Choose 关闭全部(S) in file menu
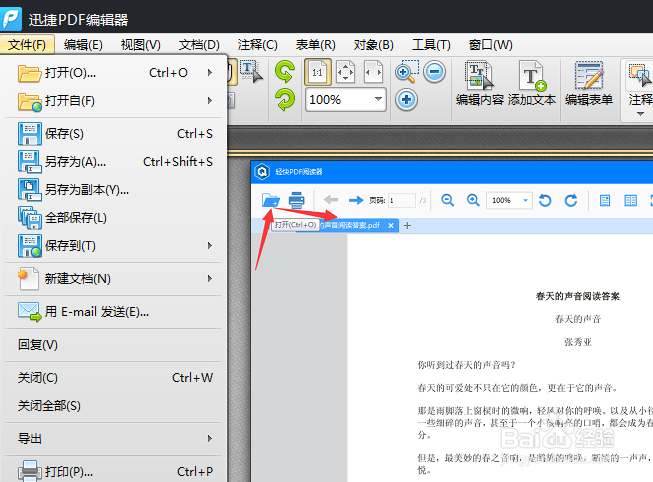Screen dimensions: 653x482 click(x=113, y=406)
